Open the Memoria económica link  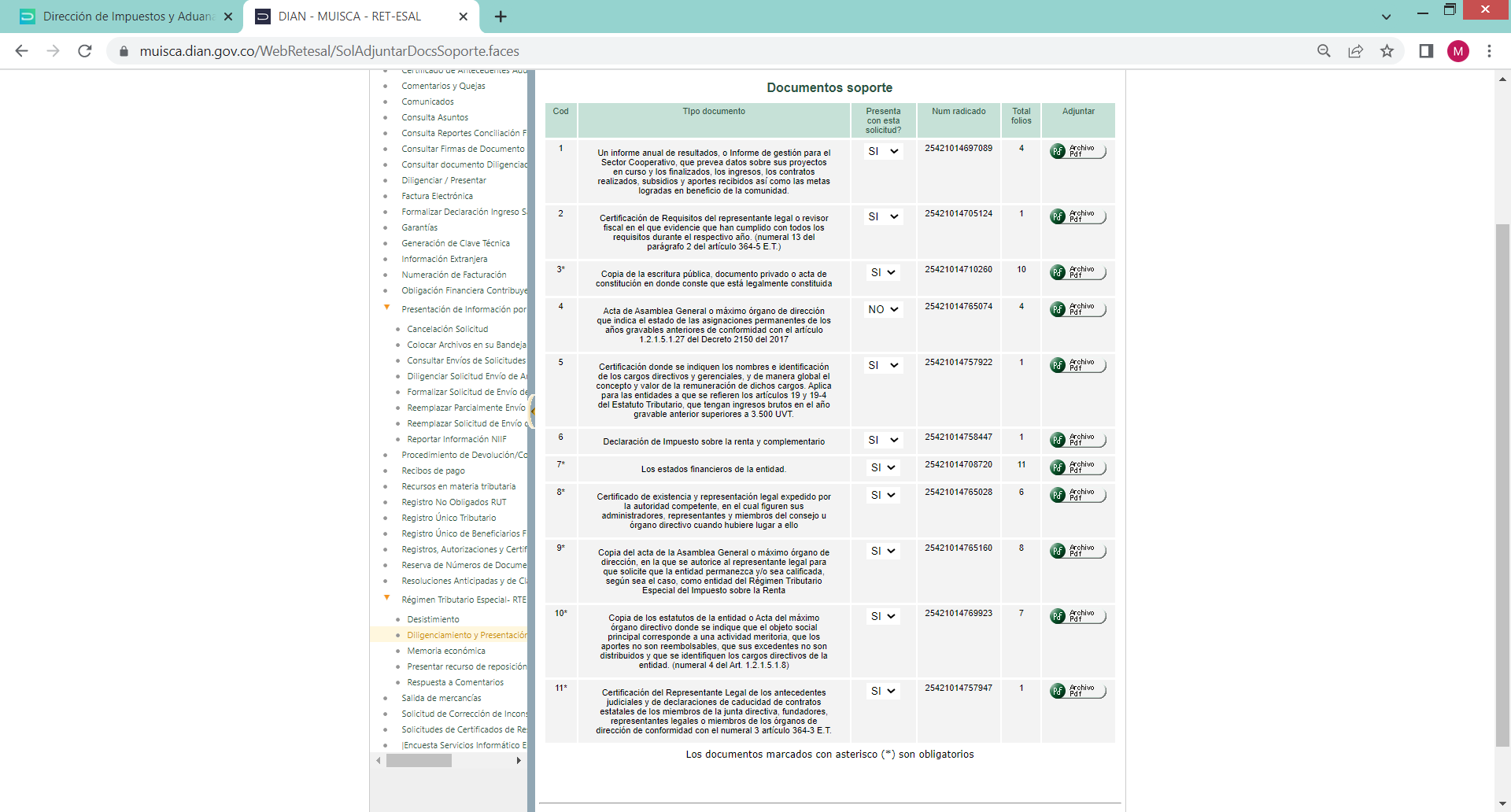click(446, 651)
